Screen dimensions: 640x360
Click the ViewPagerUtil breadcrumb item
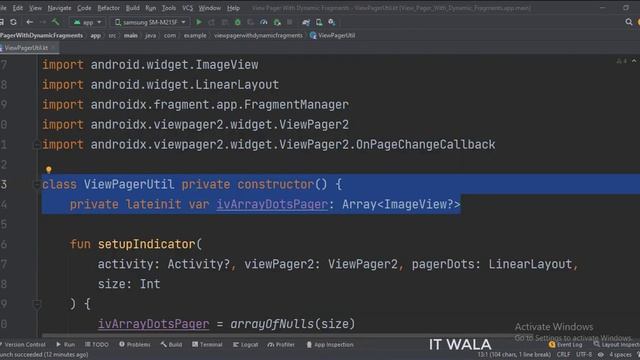332,36
